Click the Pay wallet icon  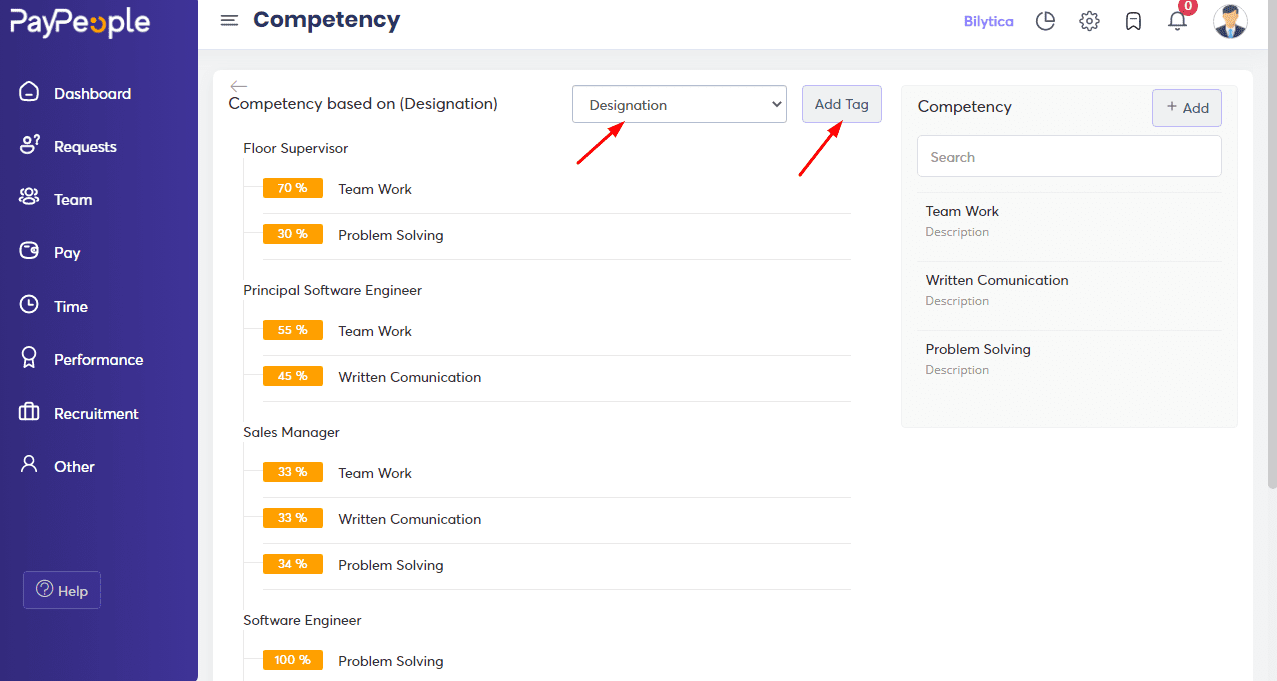tap(29, 251)
